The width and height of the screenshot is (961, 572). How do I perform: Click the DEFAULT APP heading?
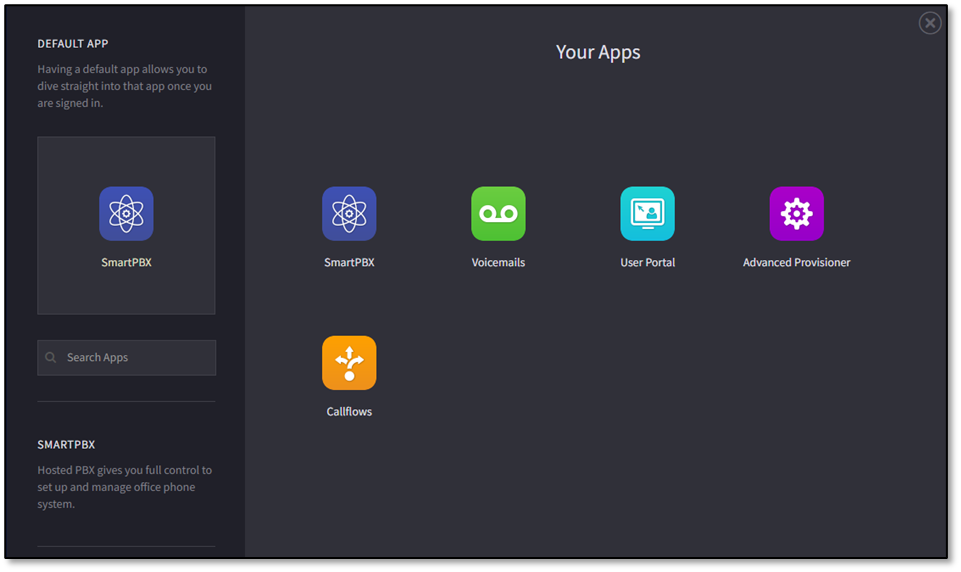(x=73, y=44)
